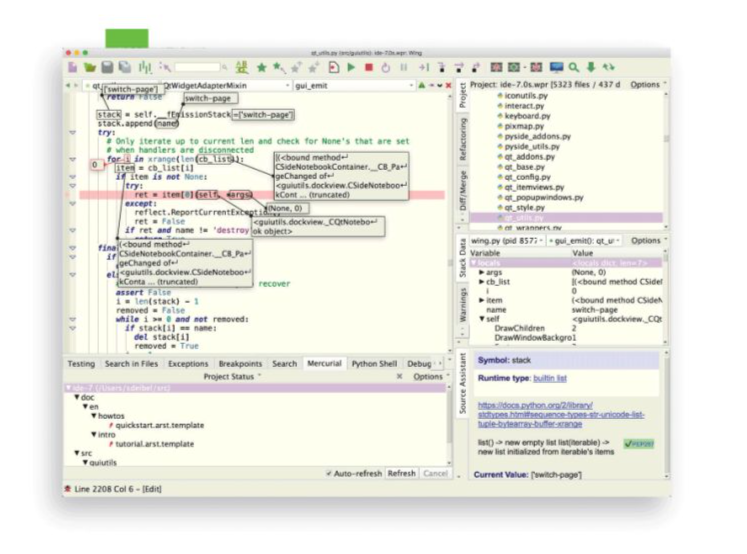Open the gui_emit method dropdown
This screenshot has width=747, height=554.
(x=354, y=86)
